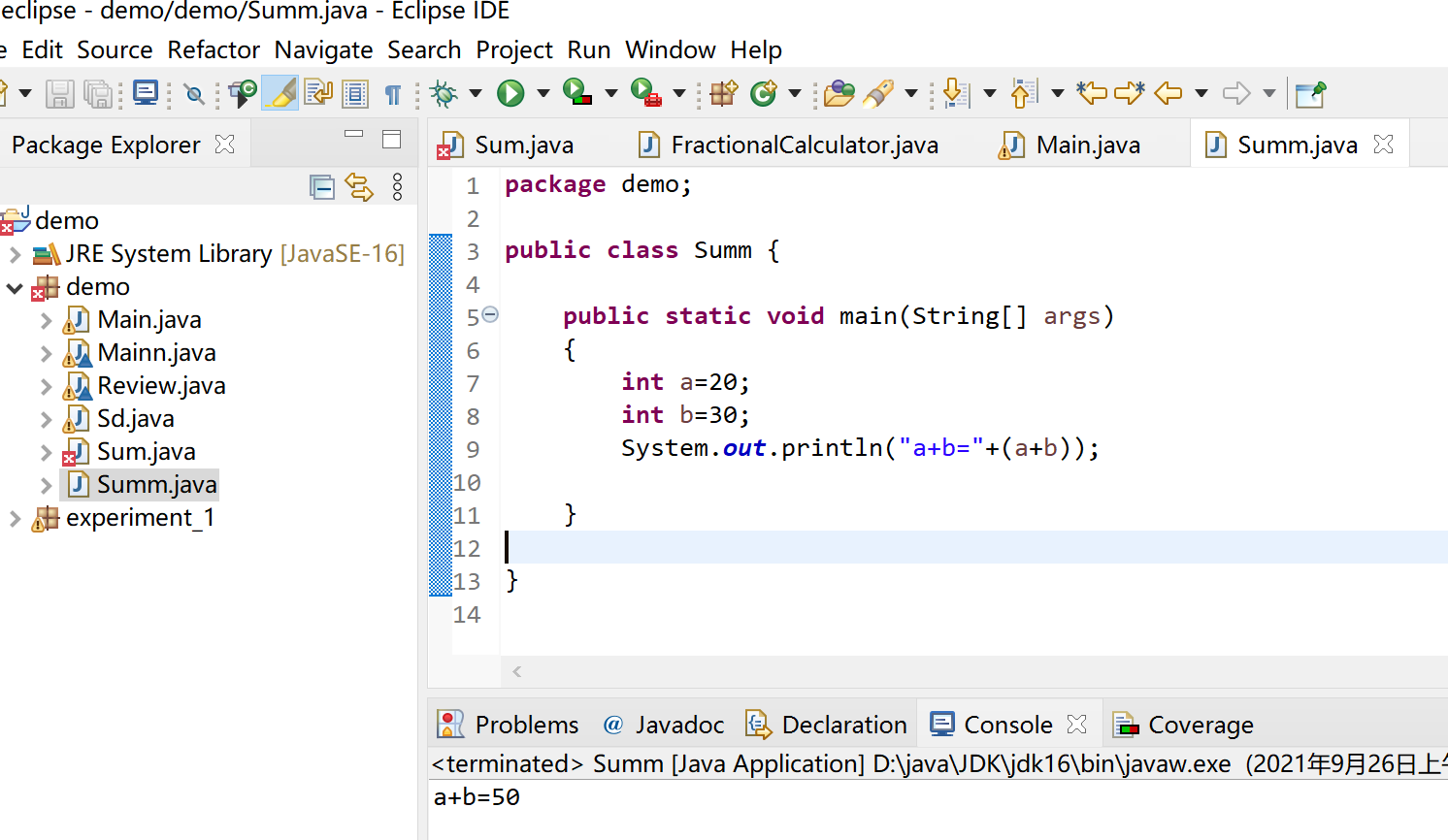
Task: Open the Project menu
Action: click(514, 49)
